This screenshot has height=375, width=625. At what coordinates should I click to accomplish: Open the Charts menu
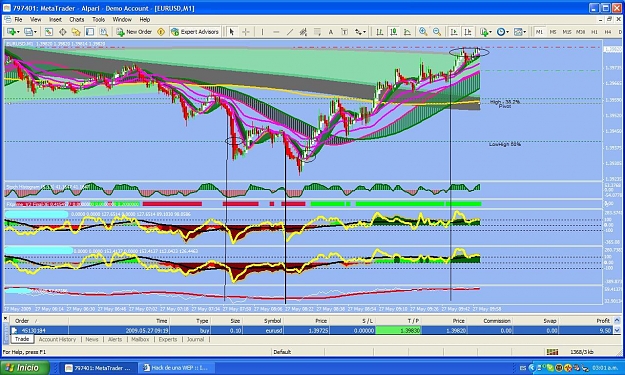77,20
